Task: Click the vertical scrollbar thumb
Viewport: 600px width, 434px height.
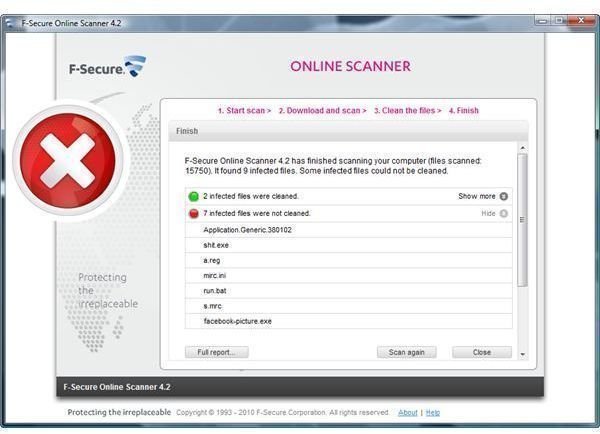Action: coord(523,220)
